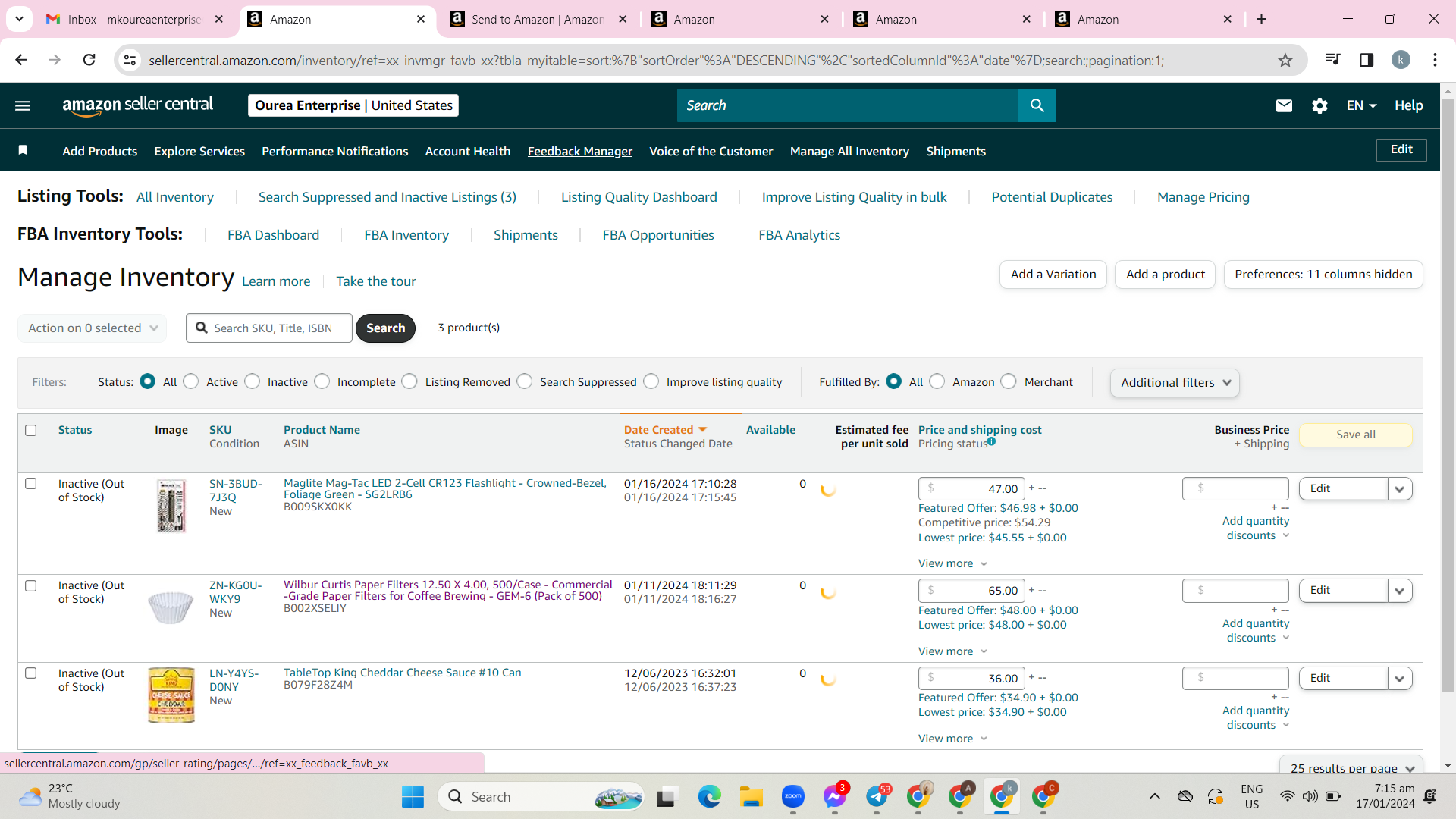Choose the Active status radio filter
Viewport: 1456px width, 819px height.
tap(191, 381)
